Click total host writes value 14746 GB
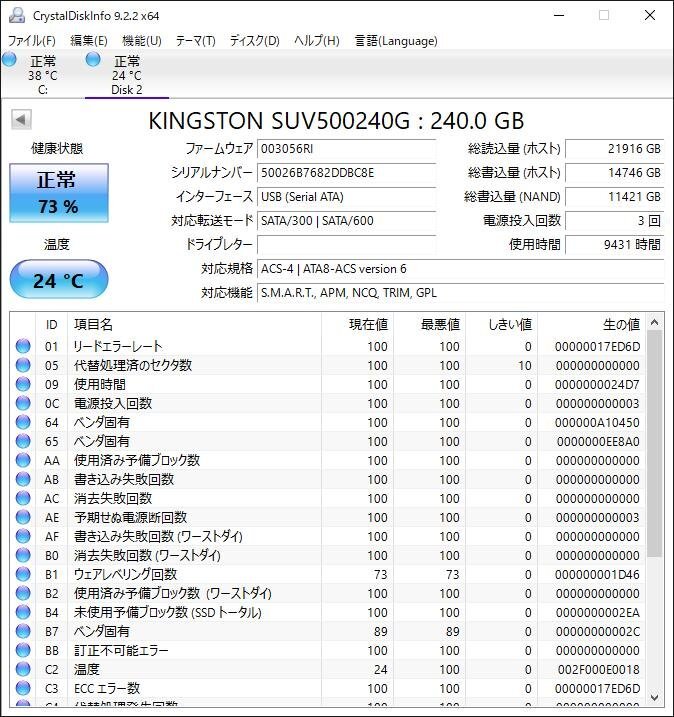The image size is (674, 717). pos(615,173)
